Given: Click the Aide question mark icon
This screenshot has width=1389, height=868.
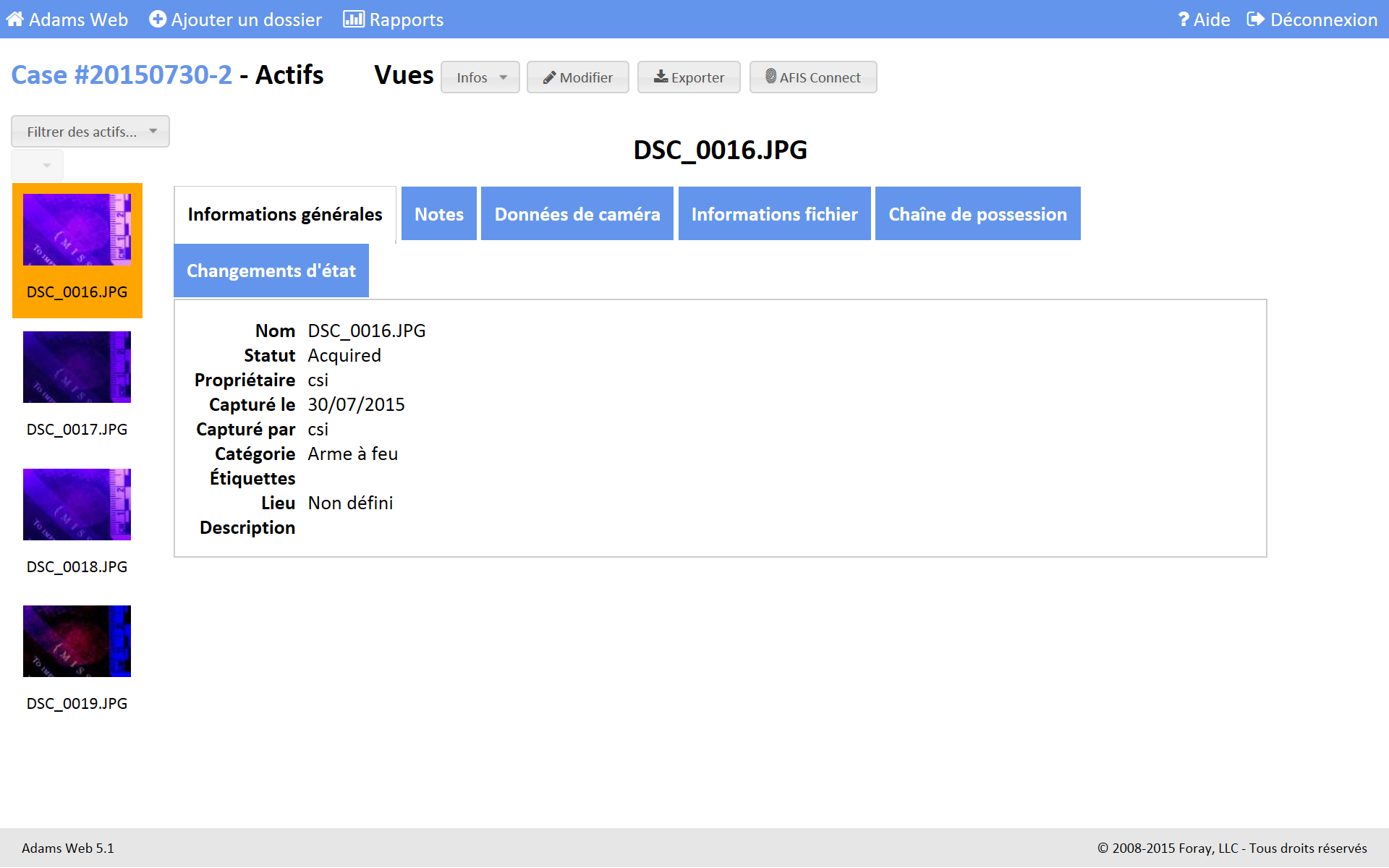Looking at the screenshot, I should (1184, 20).
